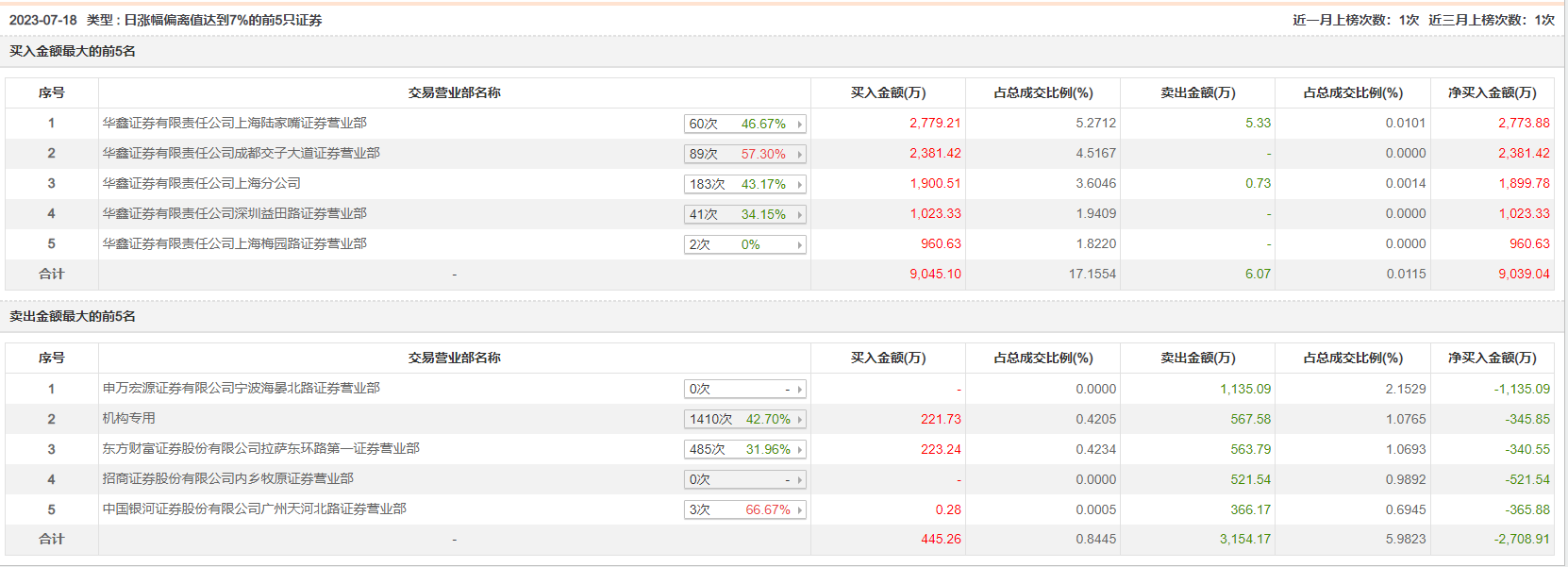Click the 华鑫证券上海梅园路证券营业部 link
1568x567 pixels.
(234, 243)
